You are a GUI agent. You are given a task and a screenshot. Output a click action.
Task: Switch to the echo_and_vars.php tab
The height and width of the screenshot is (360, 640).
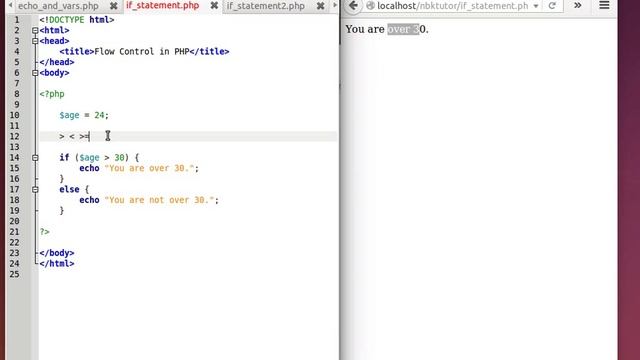click(x=58, y=6)
